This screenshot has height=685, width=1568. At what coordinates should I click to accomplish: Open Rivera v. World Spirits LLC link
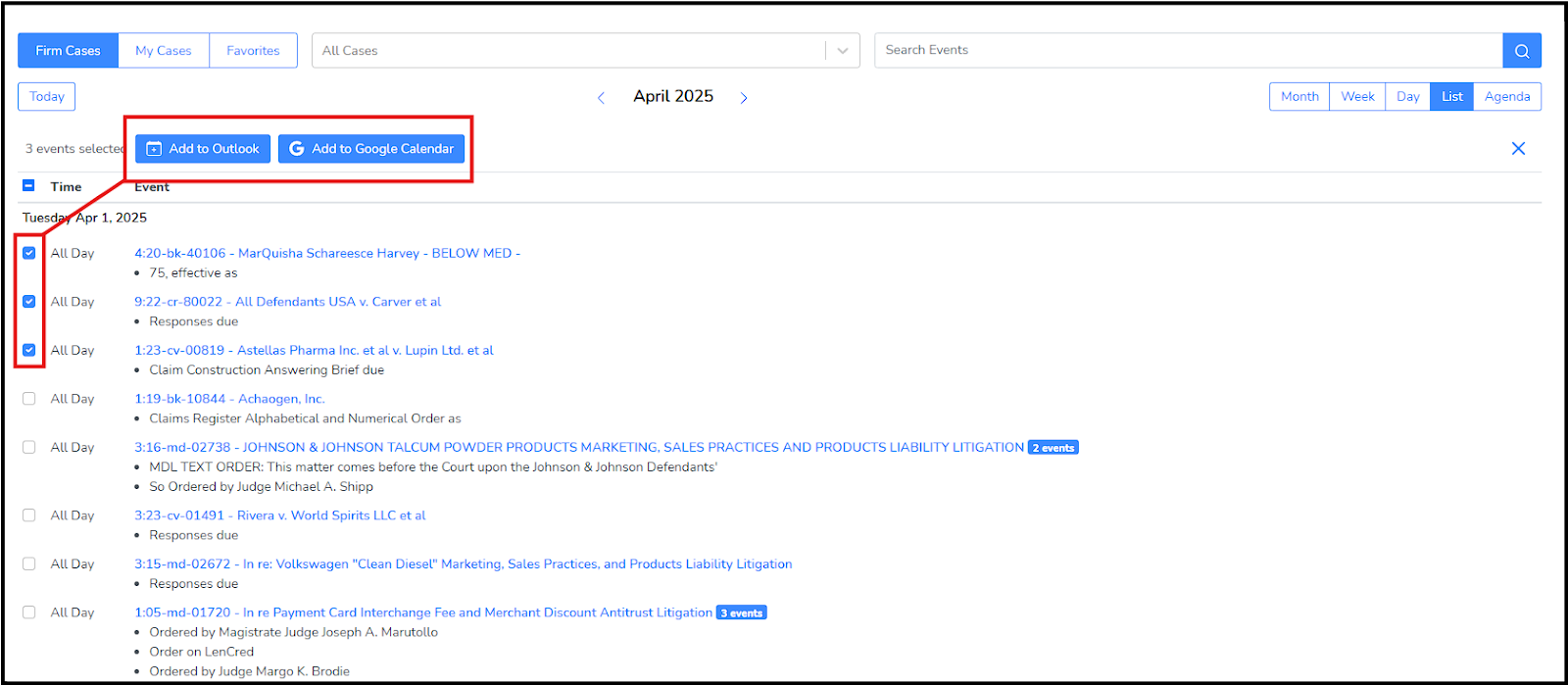point(280,515)
